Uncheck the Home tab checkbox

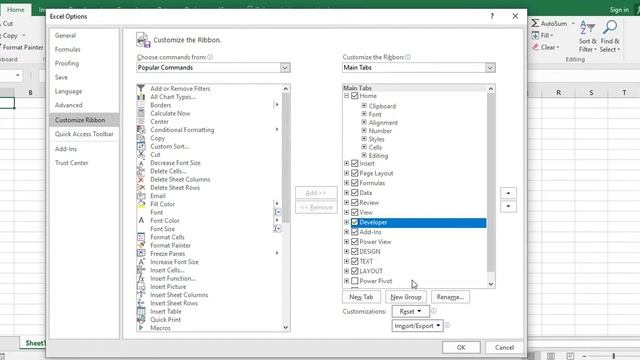point(355,96)
